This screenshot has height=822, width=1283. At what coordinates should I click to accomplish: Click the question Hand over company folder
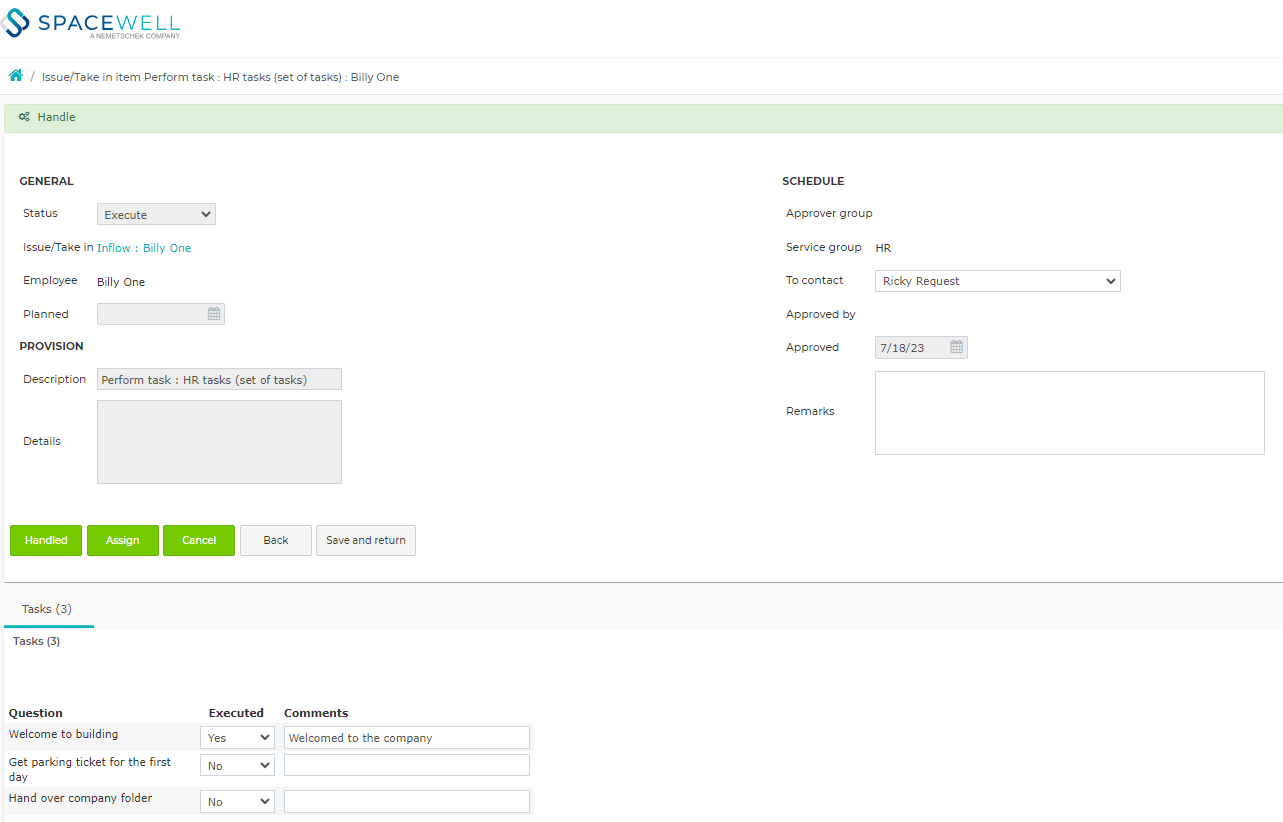[x=81, y=798]
